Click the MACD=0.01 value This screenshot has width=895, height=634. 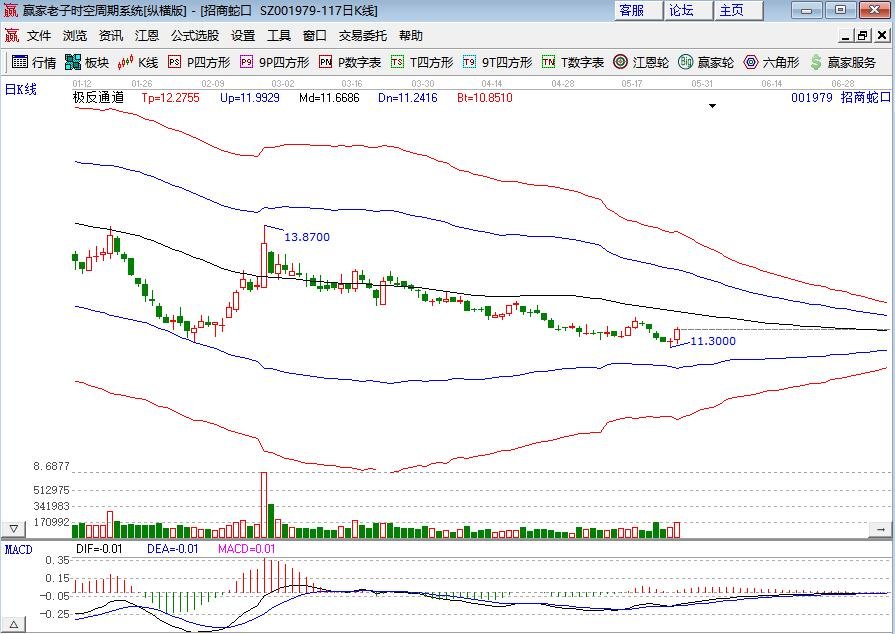[x=247, y=549]
